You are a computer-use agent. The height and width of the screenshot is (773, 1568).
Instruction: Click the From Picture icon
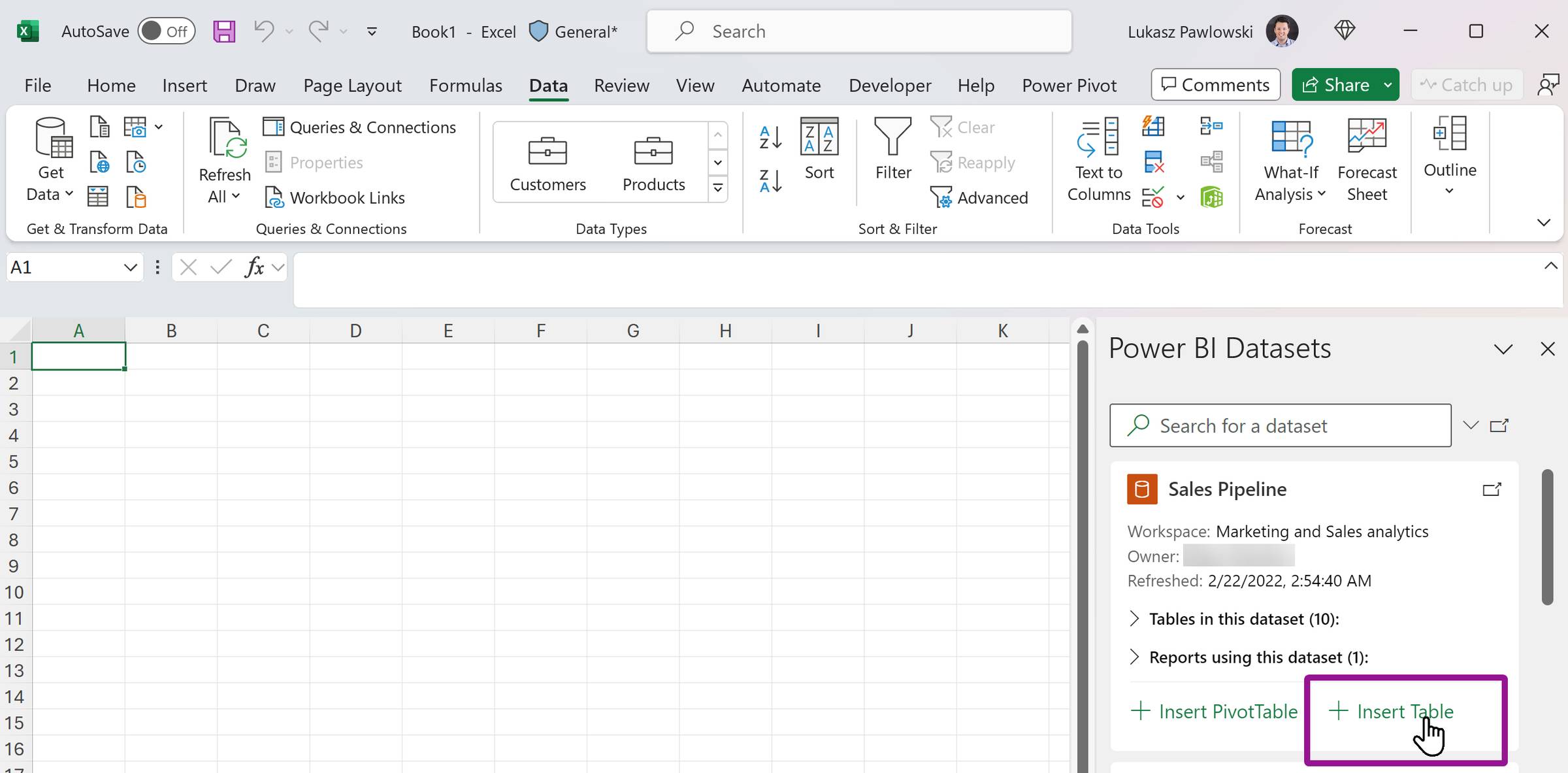click(135, 127)
